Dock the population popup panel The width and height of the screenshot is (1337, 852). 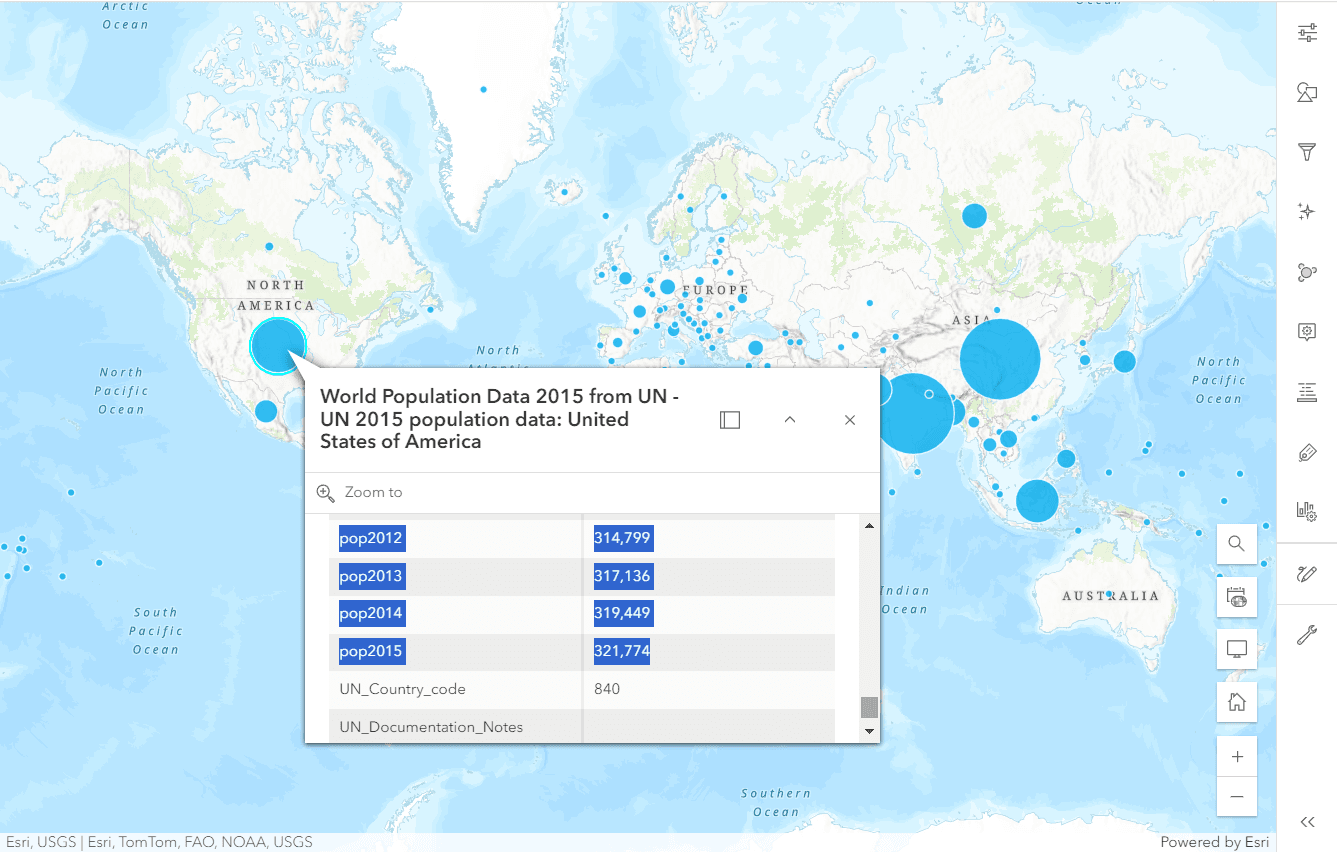(x=730, y=420)
